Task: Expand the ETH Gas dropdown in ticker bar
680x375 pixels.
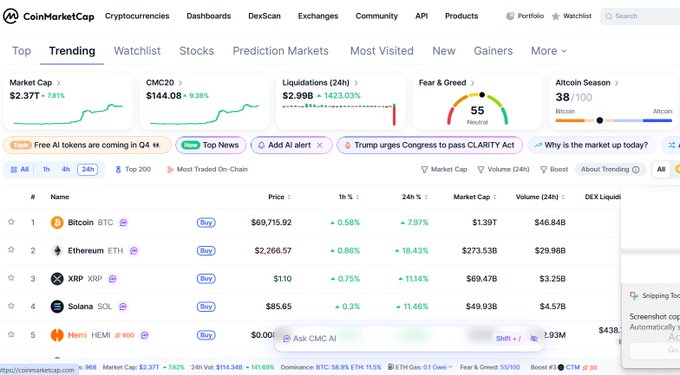Action: tap(450, 367)
